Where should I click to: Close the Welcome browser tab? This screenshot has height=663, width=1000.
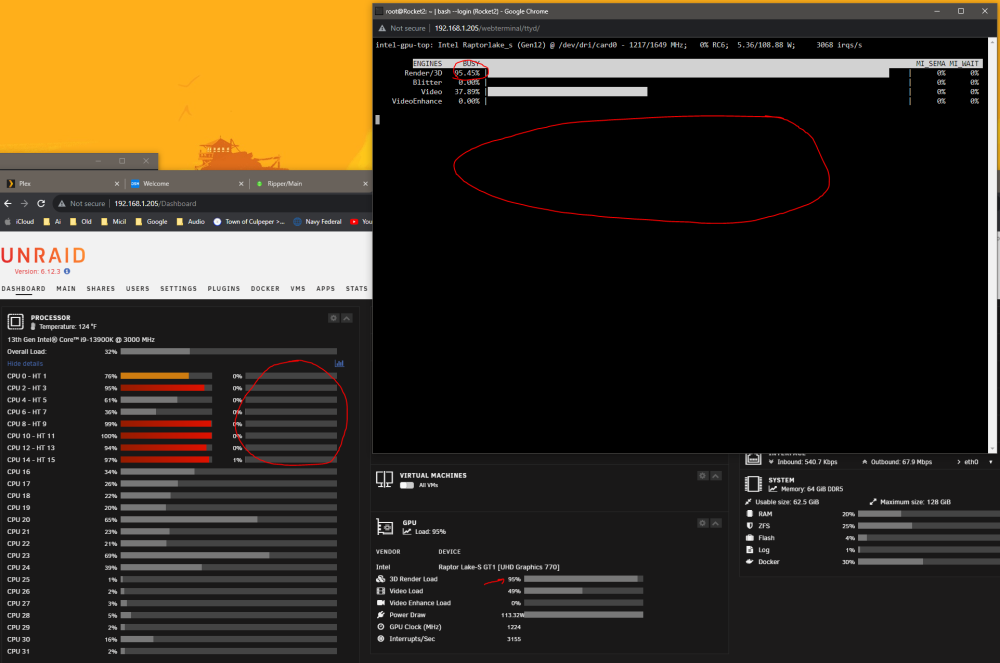click(x=241, y=184)
